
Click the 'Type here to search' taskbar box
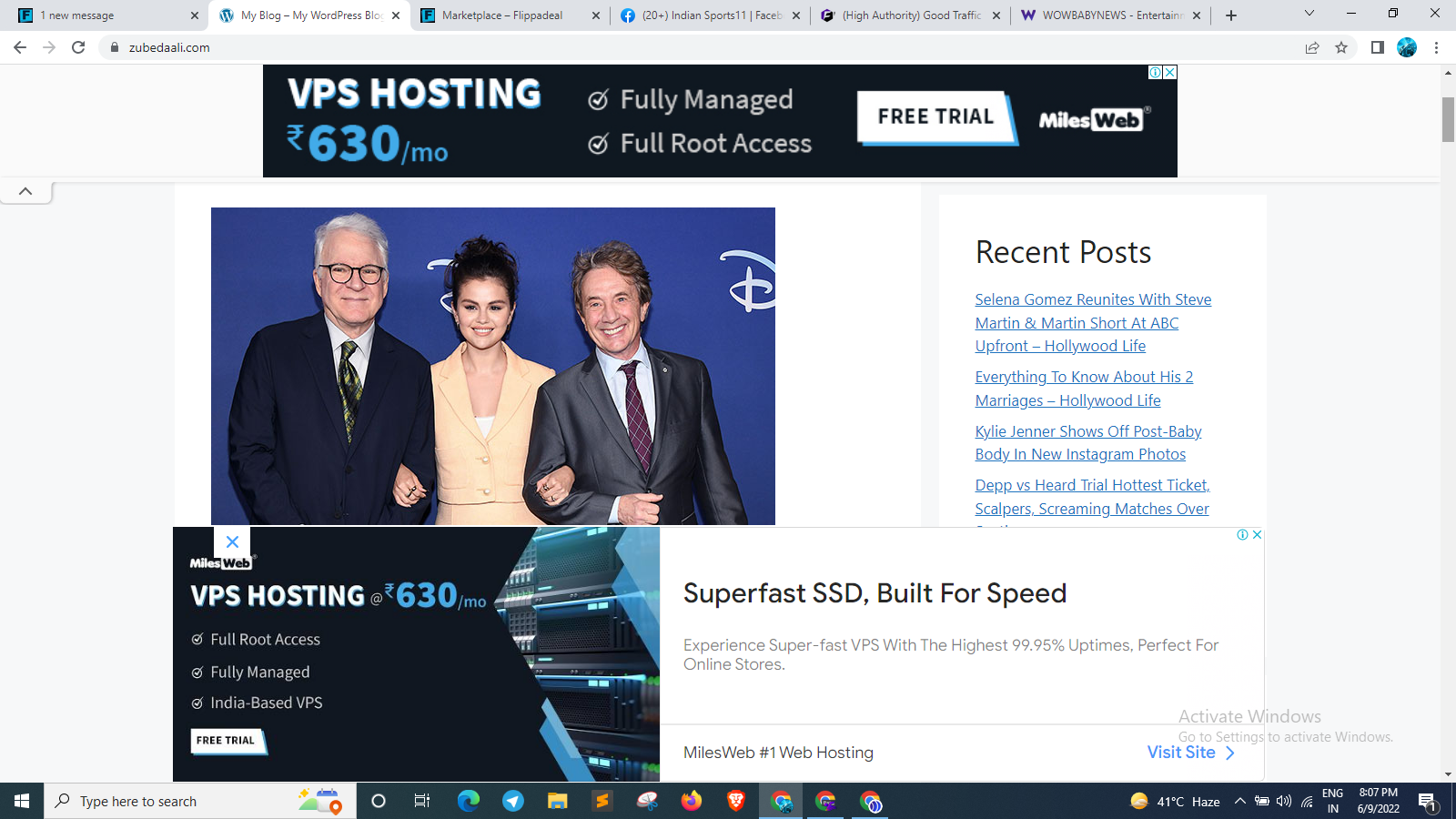pyautogui.click(x=200, y=801)
